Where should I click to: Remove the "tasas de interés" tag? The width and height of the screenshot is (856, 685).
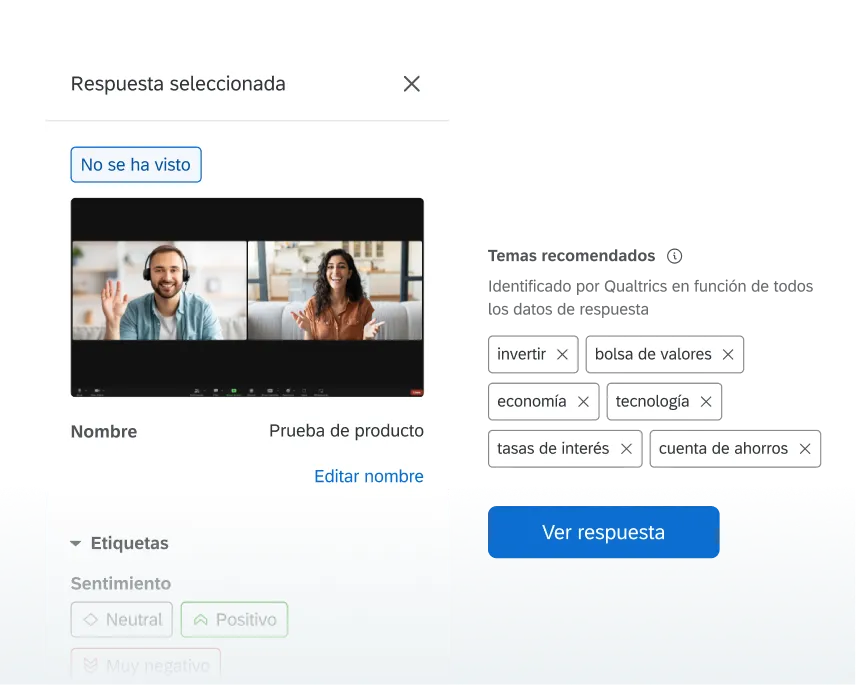[x=628, y=448]
